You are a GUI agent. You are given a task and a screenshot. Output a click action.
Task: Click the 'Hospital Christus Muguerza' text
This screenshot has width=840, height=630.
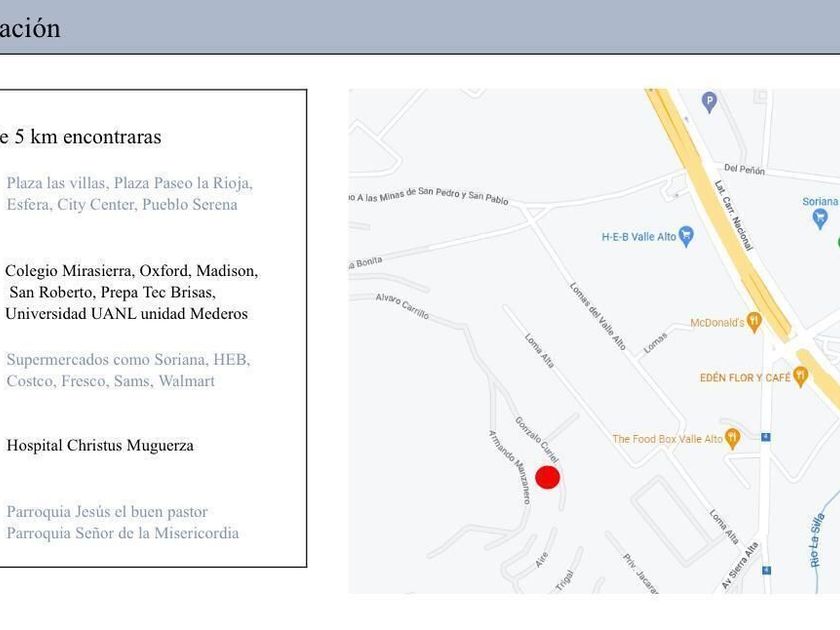[100, 445]
